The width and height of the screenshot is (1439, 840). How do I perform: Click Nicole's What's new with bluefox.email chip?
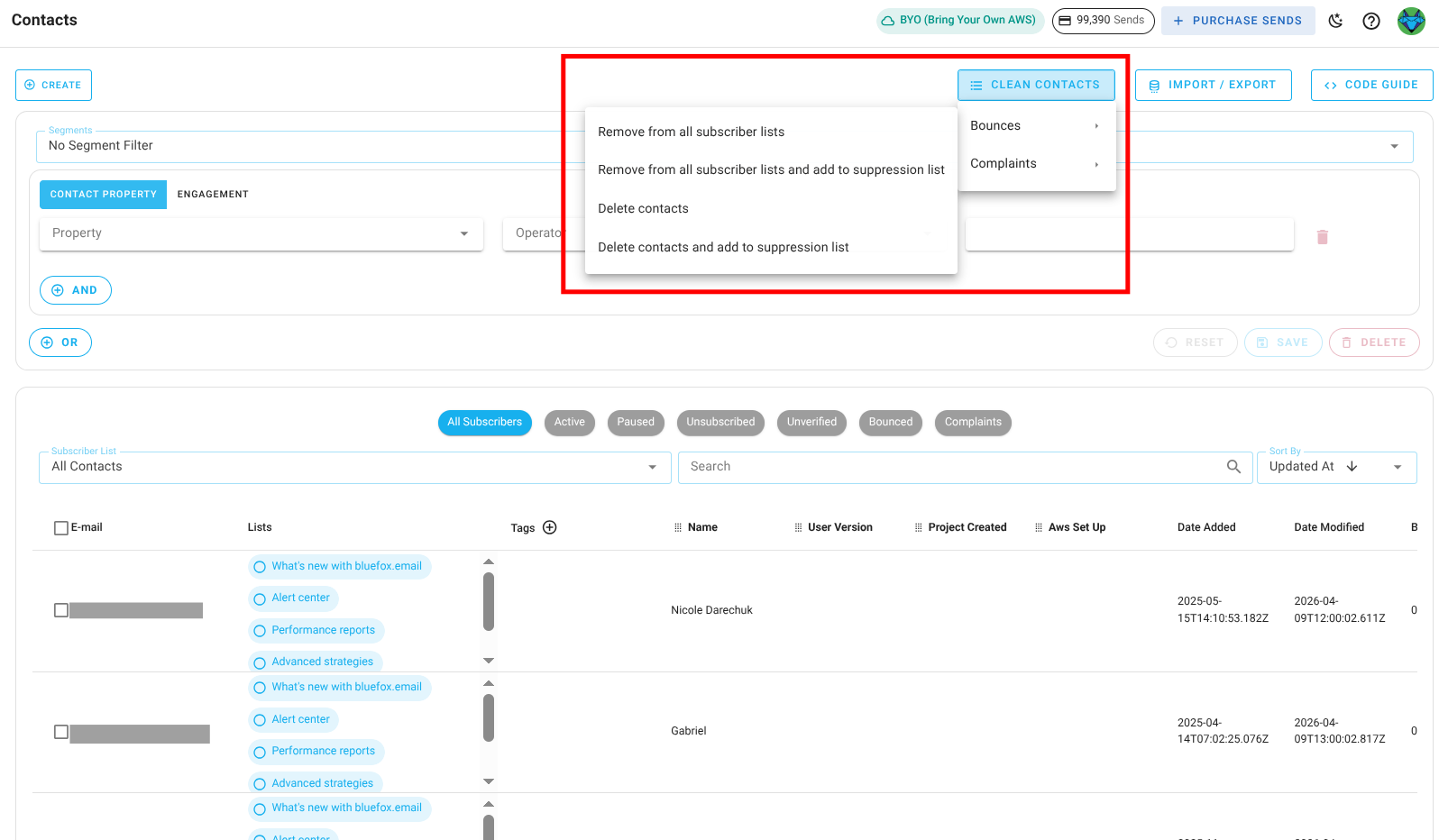340,567
